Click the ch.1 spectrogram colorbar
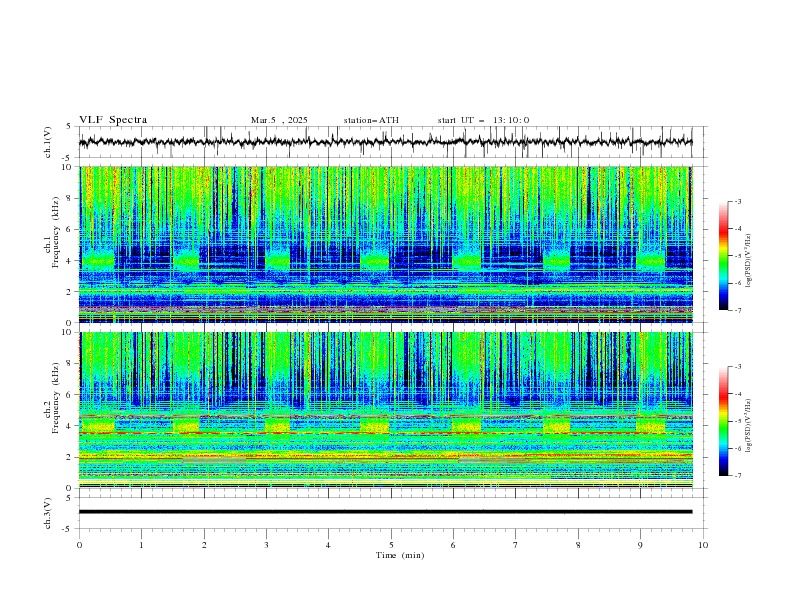This screenshot has height=612, width=792. tap(724, 255)
